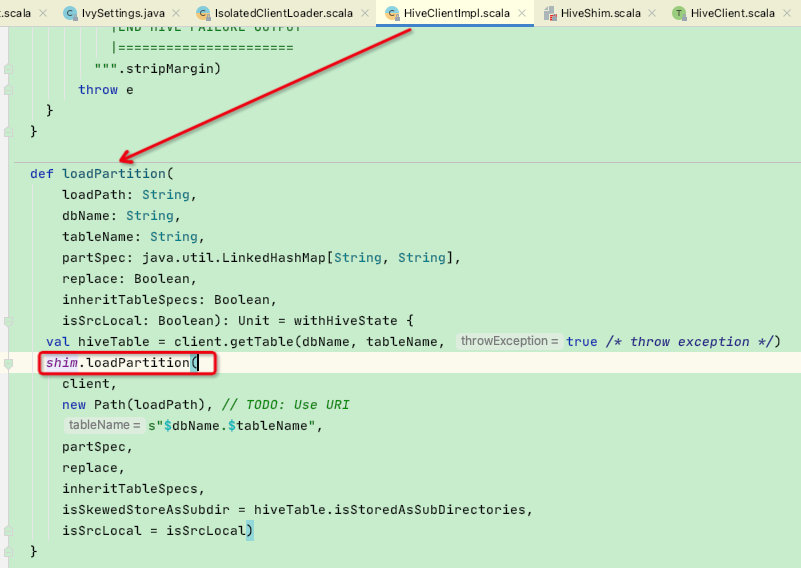Switch to the IsolatedClientLoader.scala tab
Screen dimensions: 801x568
[284, 13]
